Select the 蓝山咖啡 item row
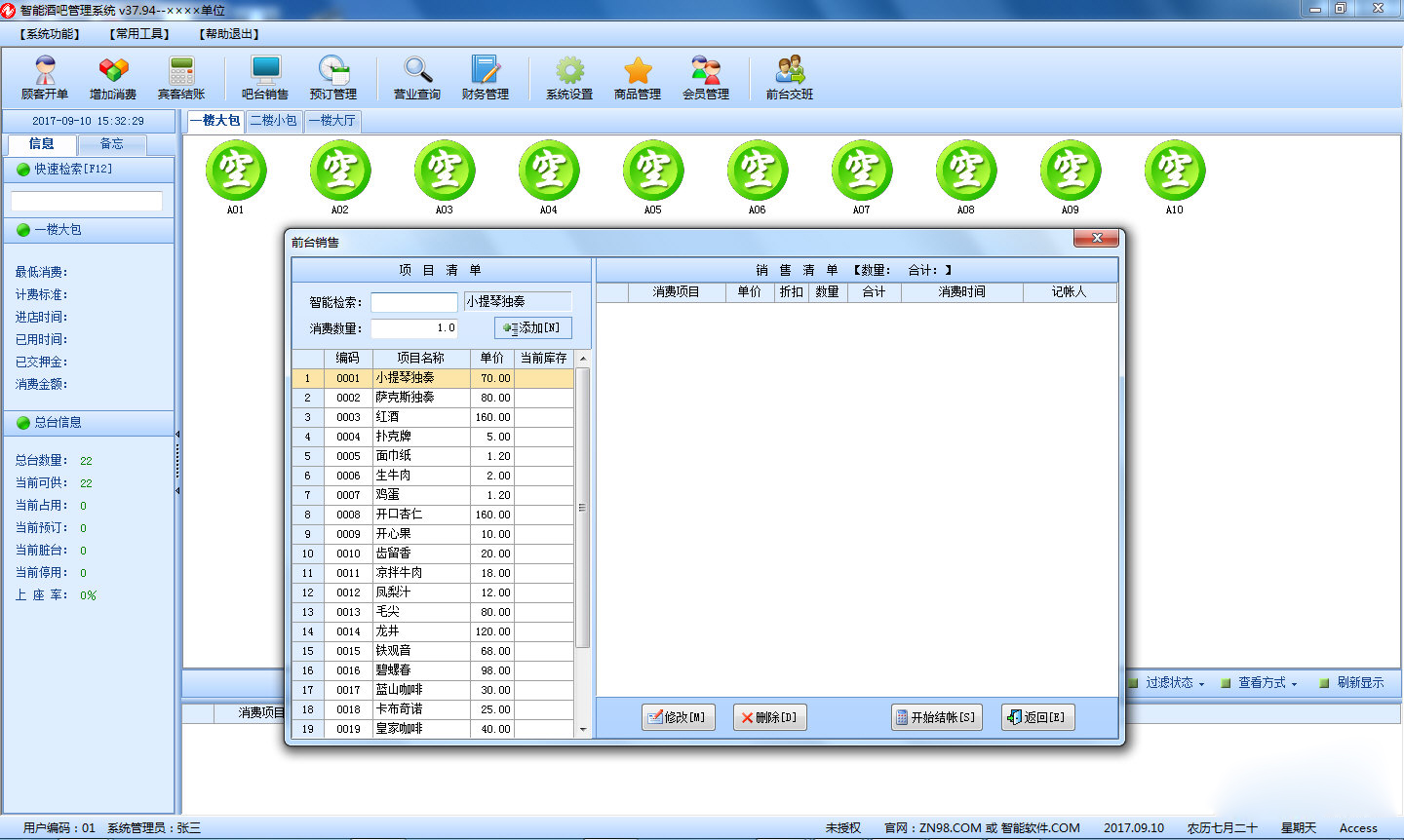Viewport: 1404px width, 840px height. tap(433, 690)
